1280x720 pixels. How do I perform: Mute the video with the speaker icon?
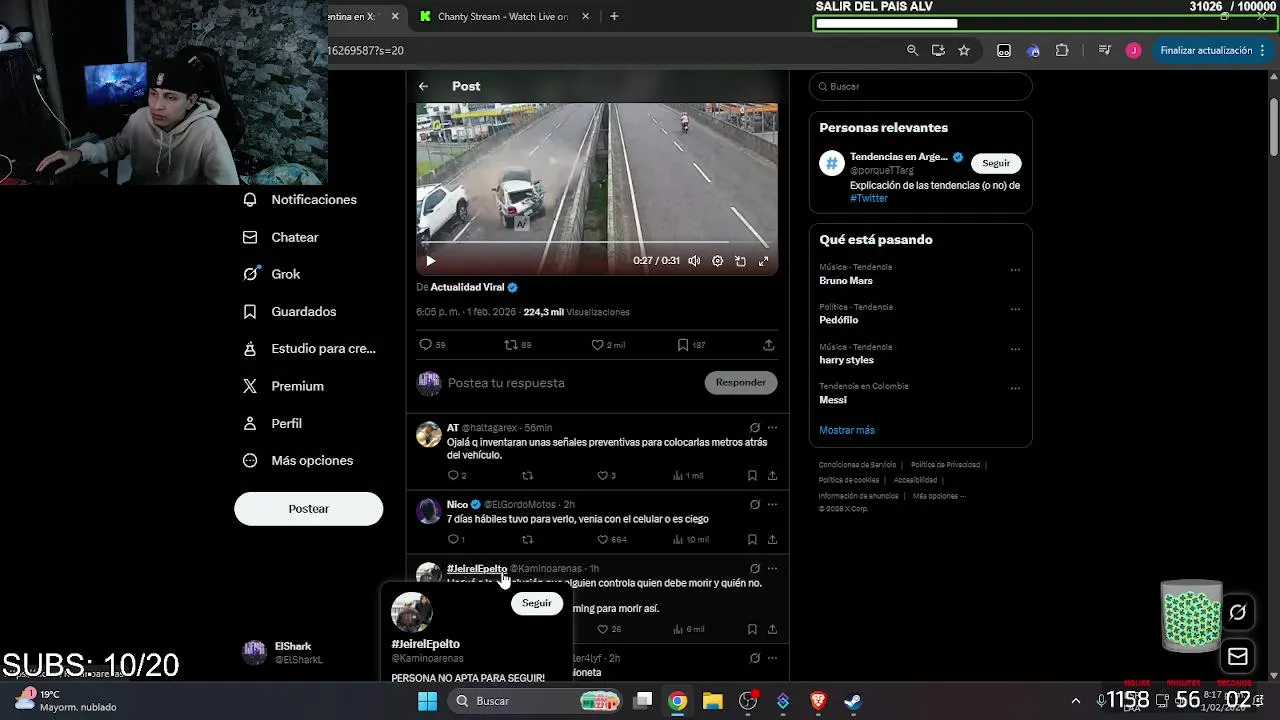click(x=694, y=261)
